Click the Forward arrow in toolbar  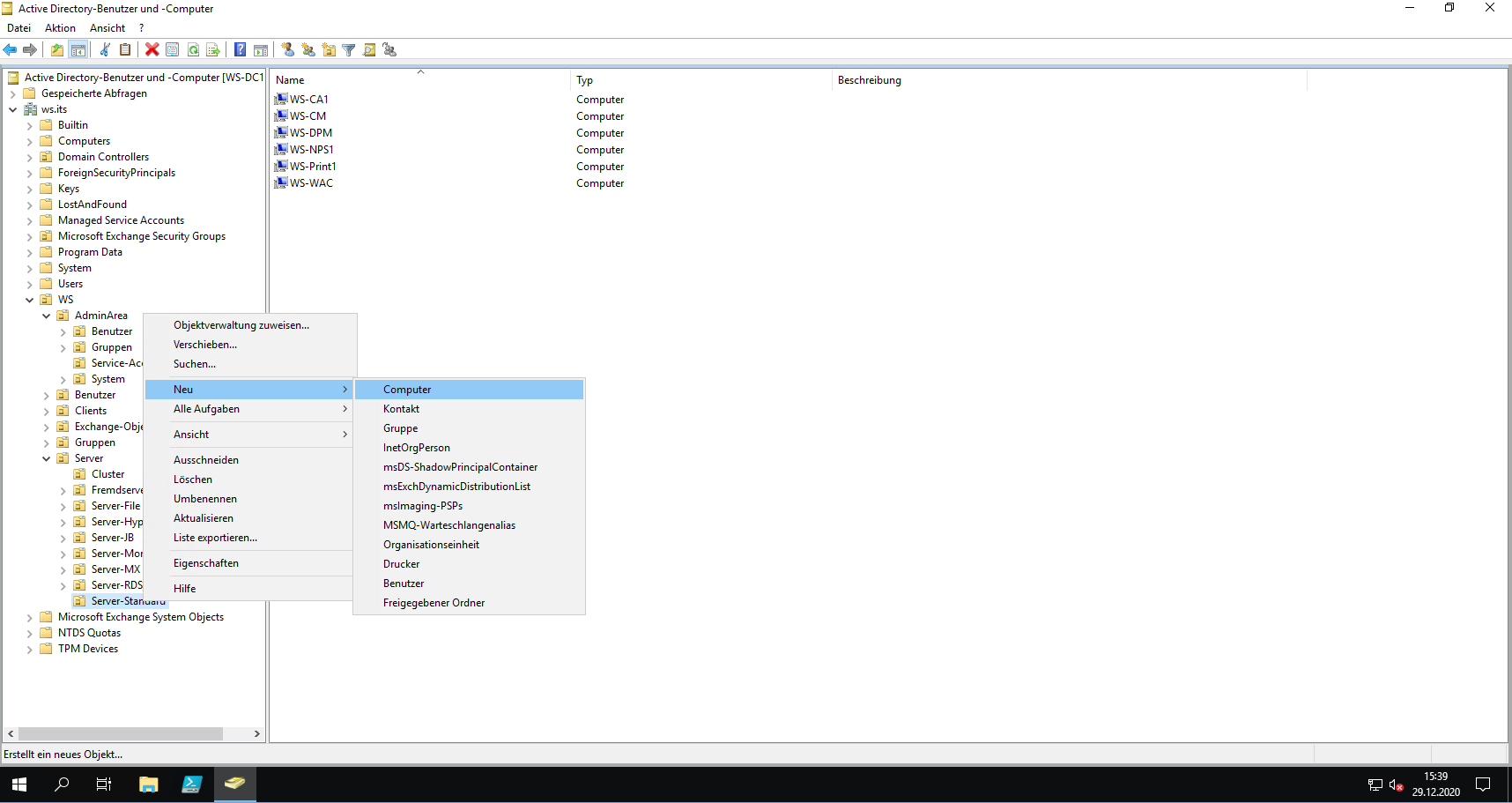point(30,50)
